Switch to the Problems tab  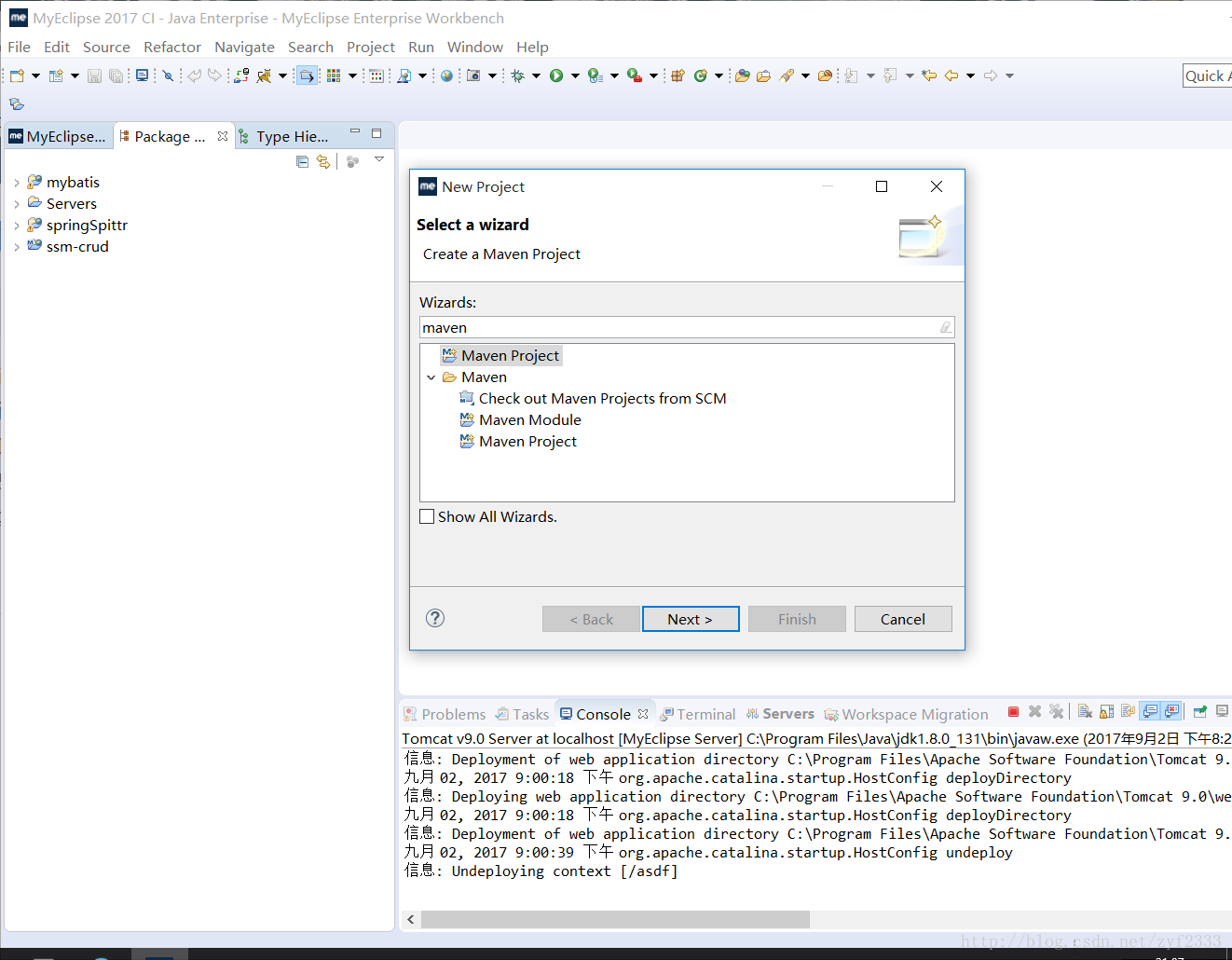(445, 714)
